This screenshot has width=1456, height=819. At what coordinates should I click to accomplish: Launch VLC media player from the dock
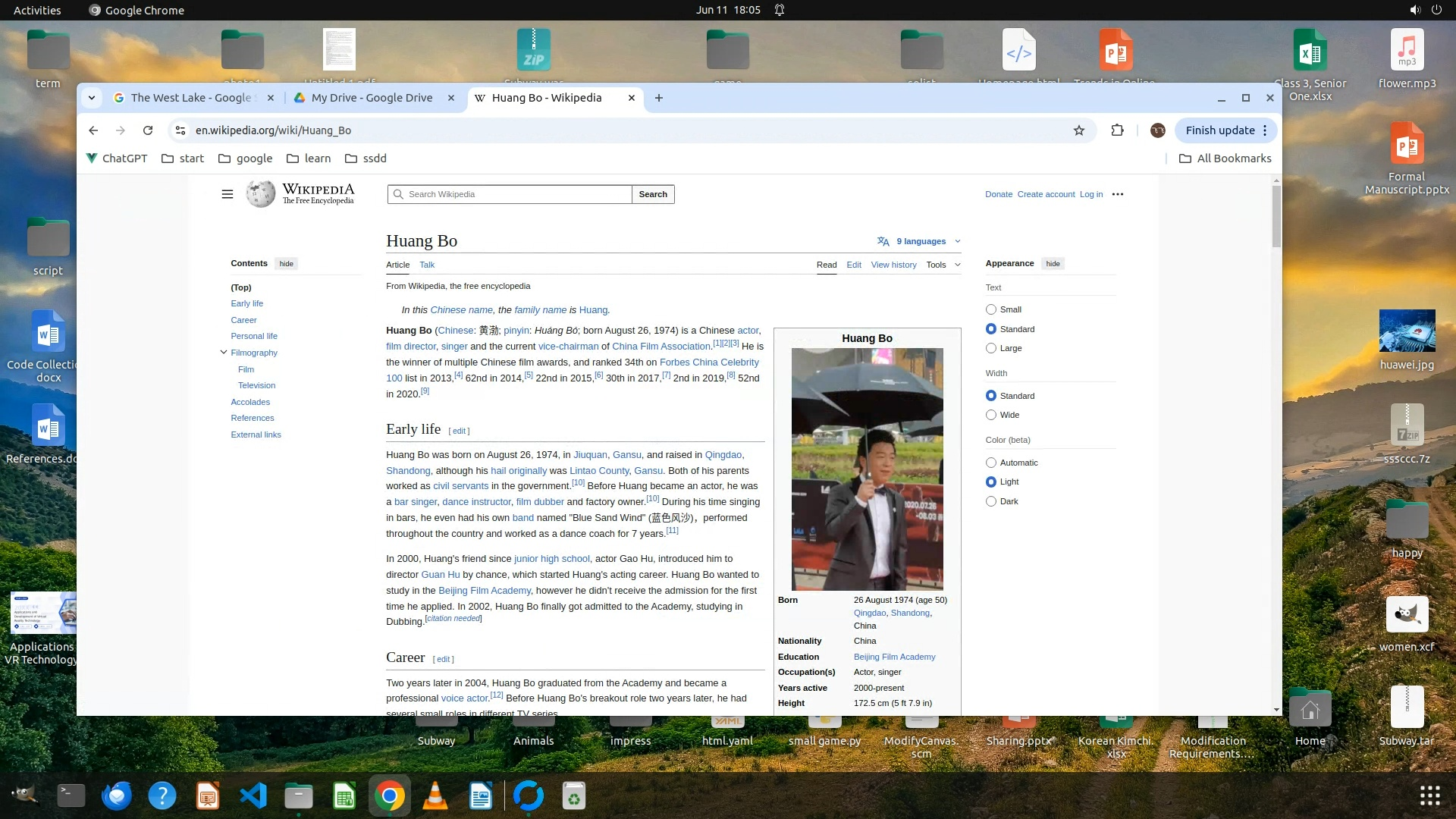pos(435,796)
